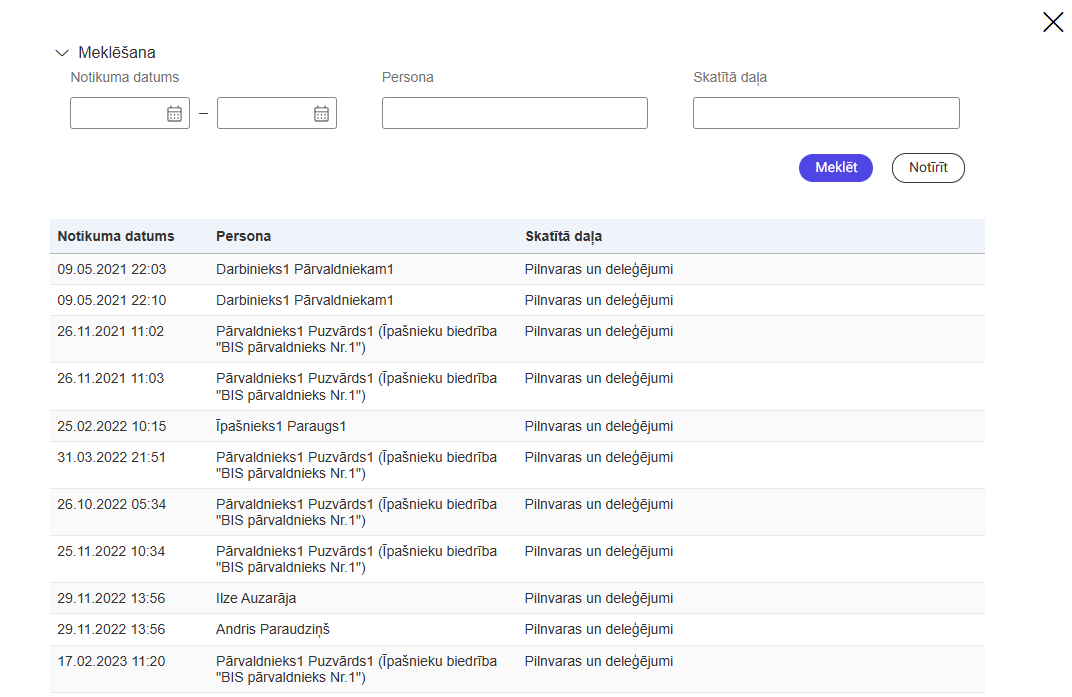
Task: Open calendar picker for start date
Action: coord(174,114)
